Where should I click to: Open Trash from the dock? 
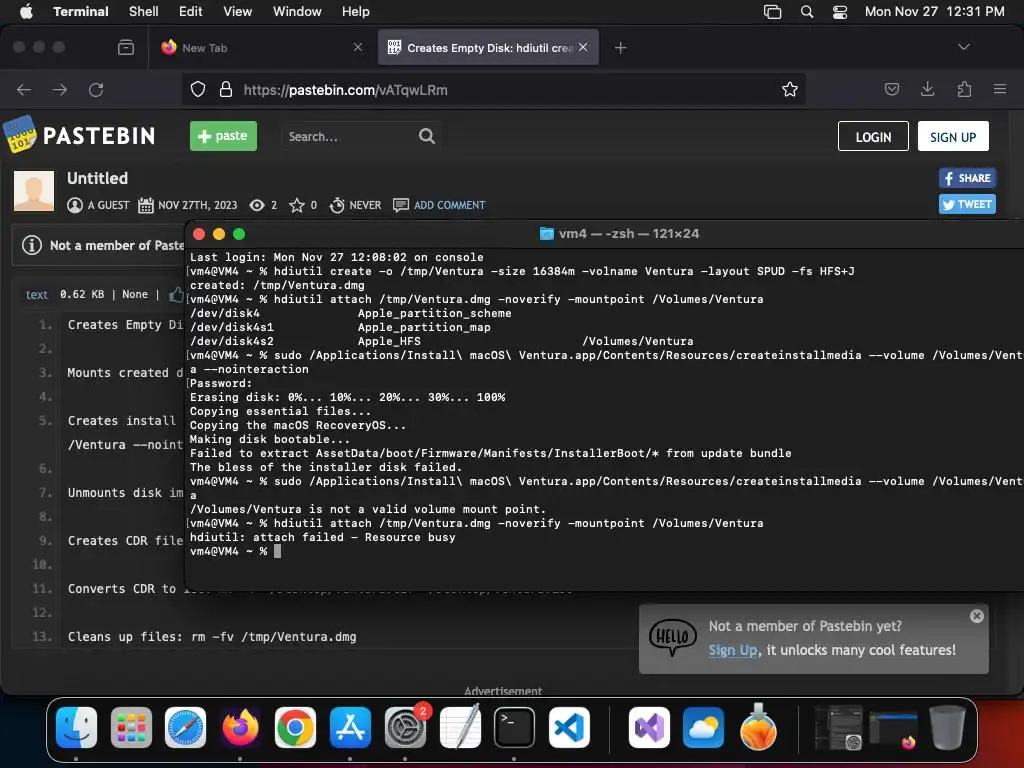(x=947, y=728)
